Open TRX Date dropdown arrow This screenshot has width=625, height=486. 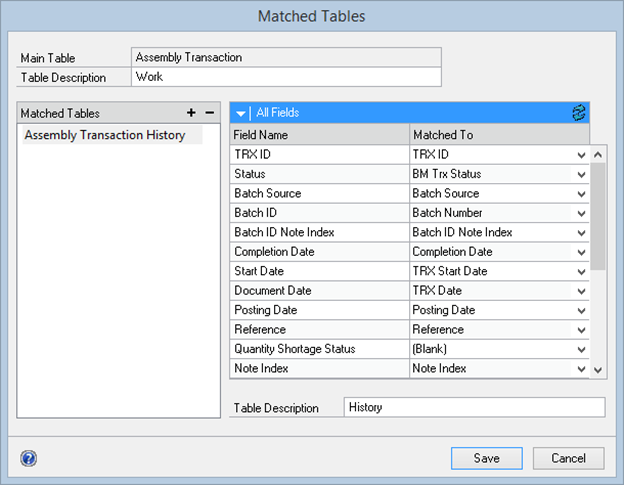pos(581,291)
